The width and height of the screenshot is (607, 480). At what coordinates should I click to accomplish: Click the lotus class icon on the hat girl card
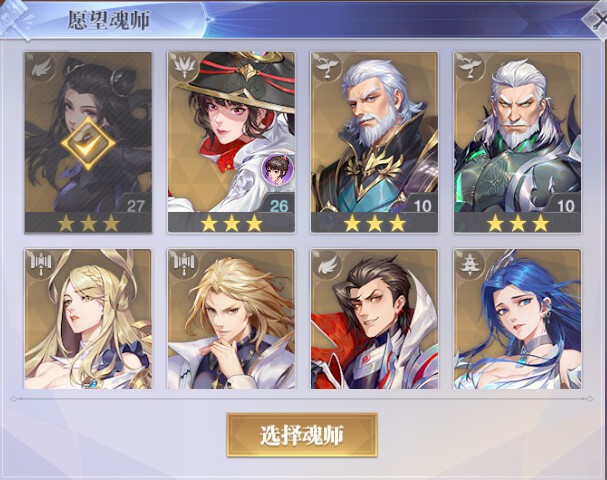coord(185,67)
